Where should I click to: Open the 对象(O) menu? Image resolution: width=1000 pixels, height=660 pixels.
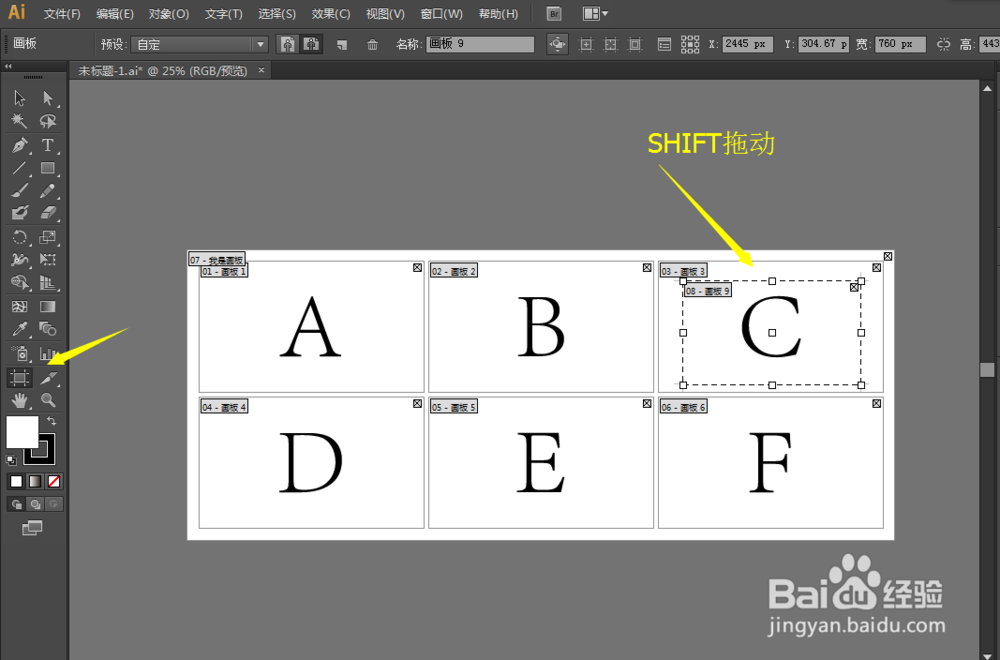click(x=169, y=14)
